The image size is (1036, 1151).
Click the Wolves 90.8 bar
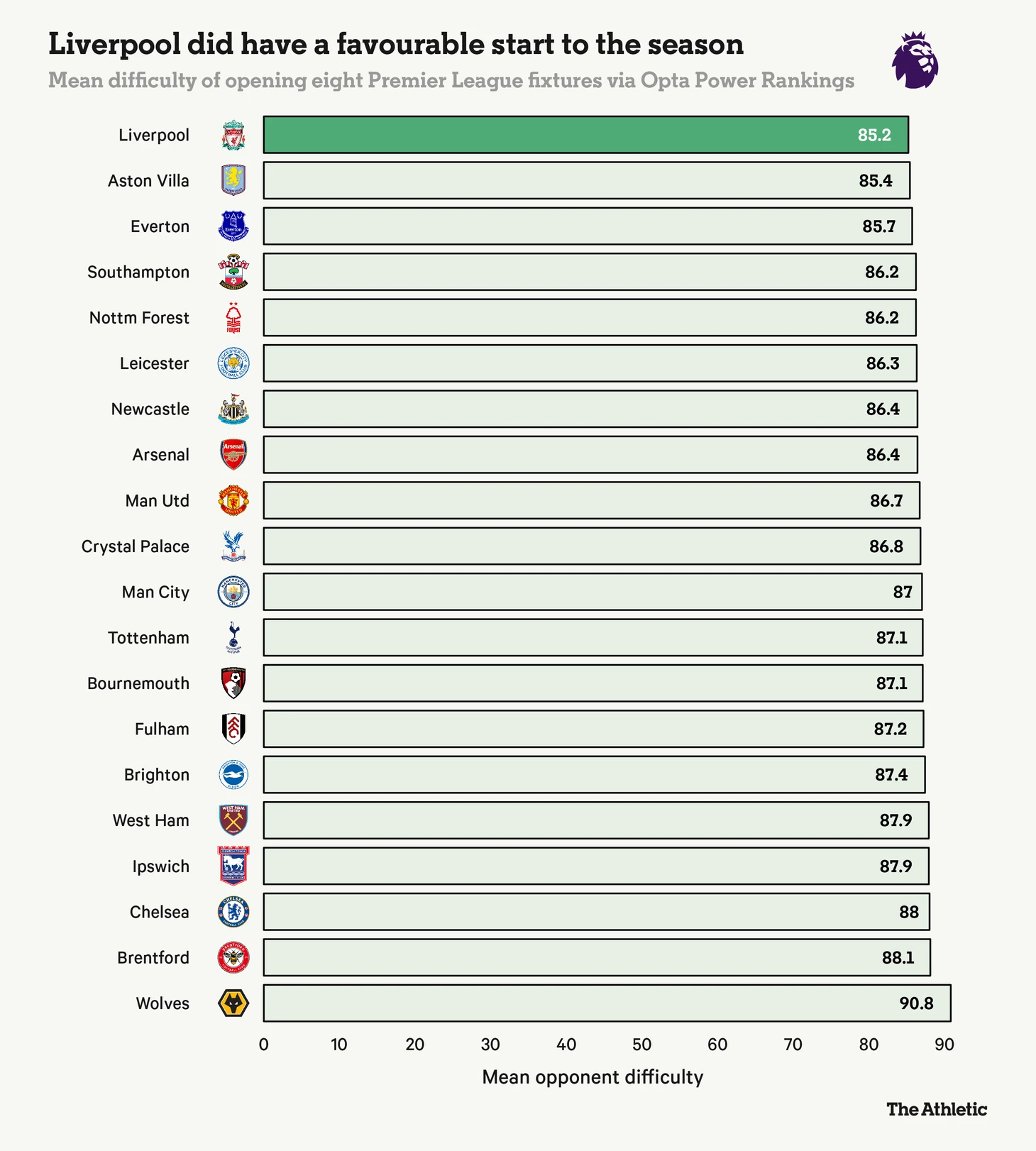click(607, 1003)
